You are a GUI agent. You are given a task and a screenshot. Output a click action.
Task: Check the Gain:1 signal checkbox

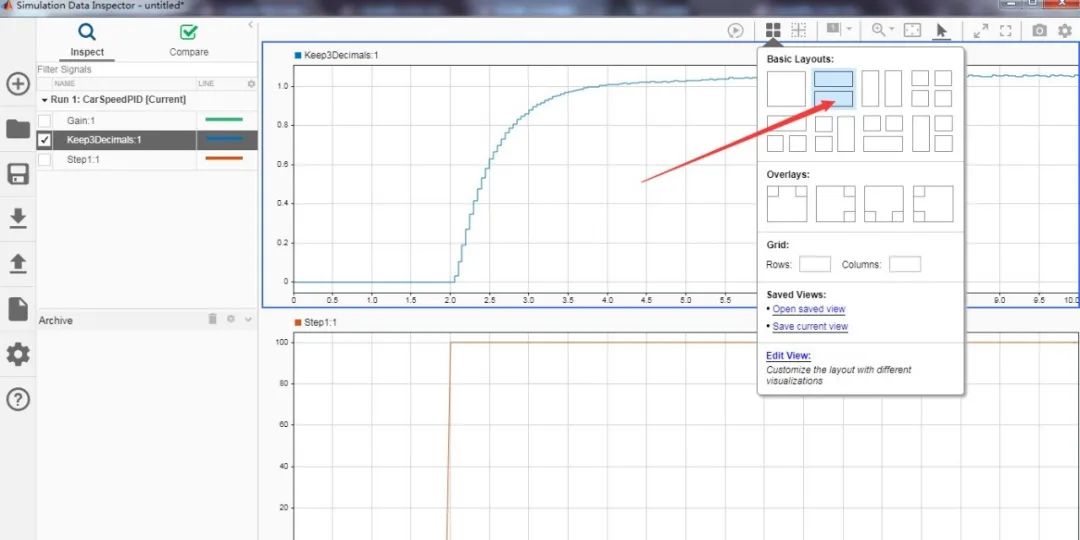(x=45, y=121)
